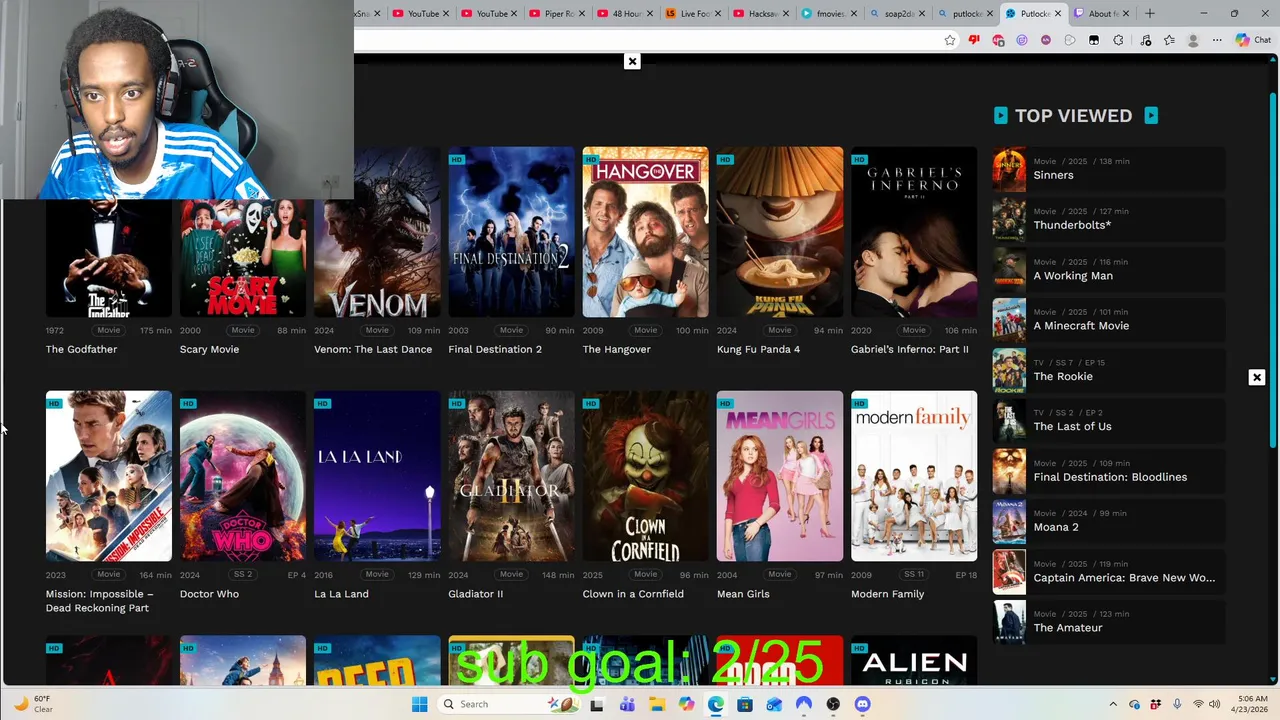Open Final Destination: Bloodlines in Top Viewed
The image size is (1280, 720).
(x=1108, y=471)
